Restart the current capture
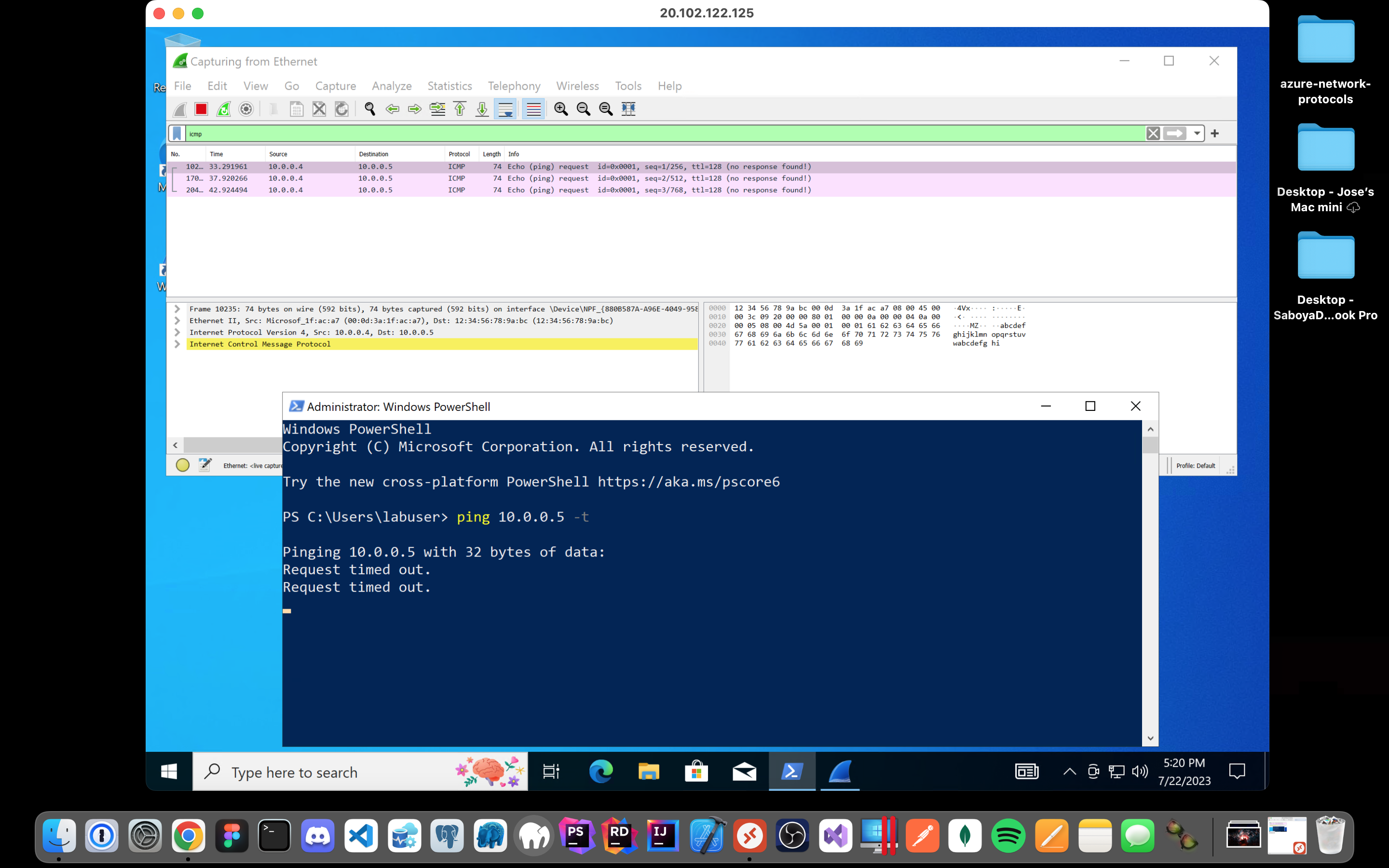This screenshot has height=868, width=1389. 224,109
